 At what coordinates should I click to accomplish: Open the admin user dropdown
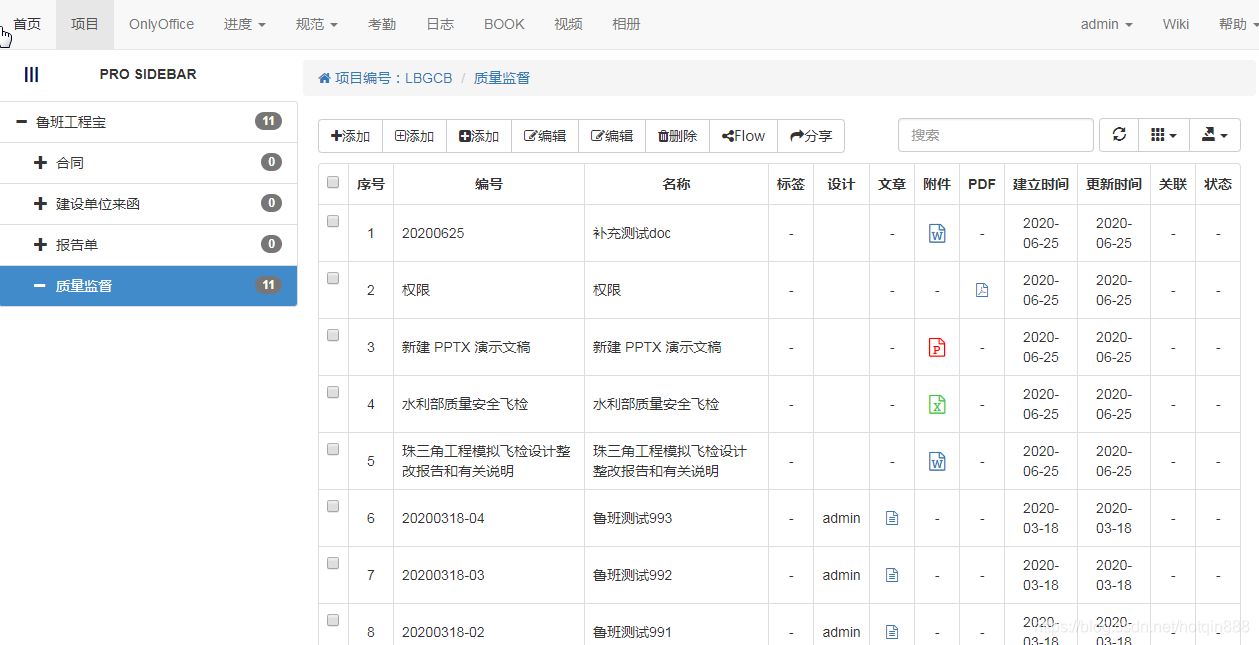pos(1106,24)
